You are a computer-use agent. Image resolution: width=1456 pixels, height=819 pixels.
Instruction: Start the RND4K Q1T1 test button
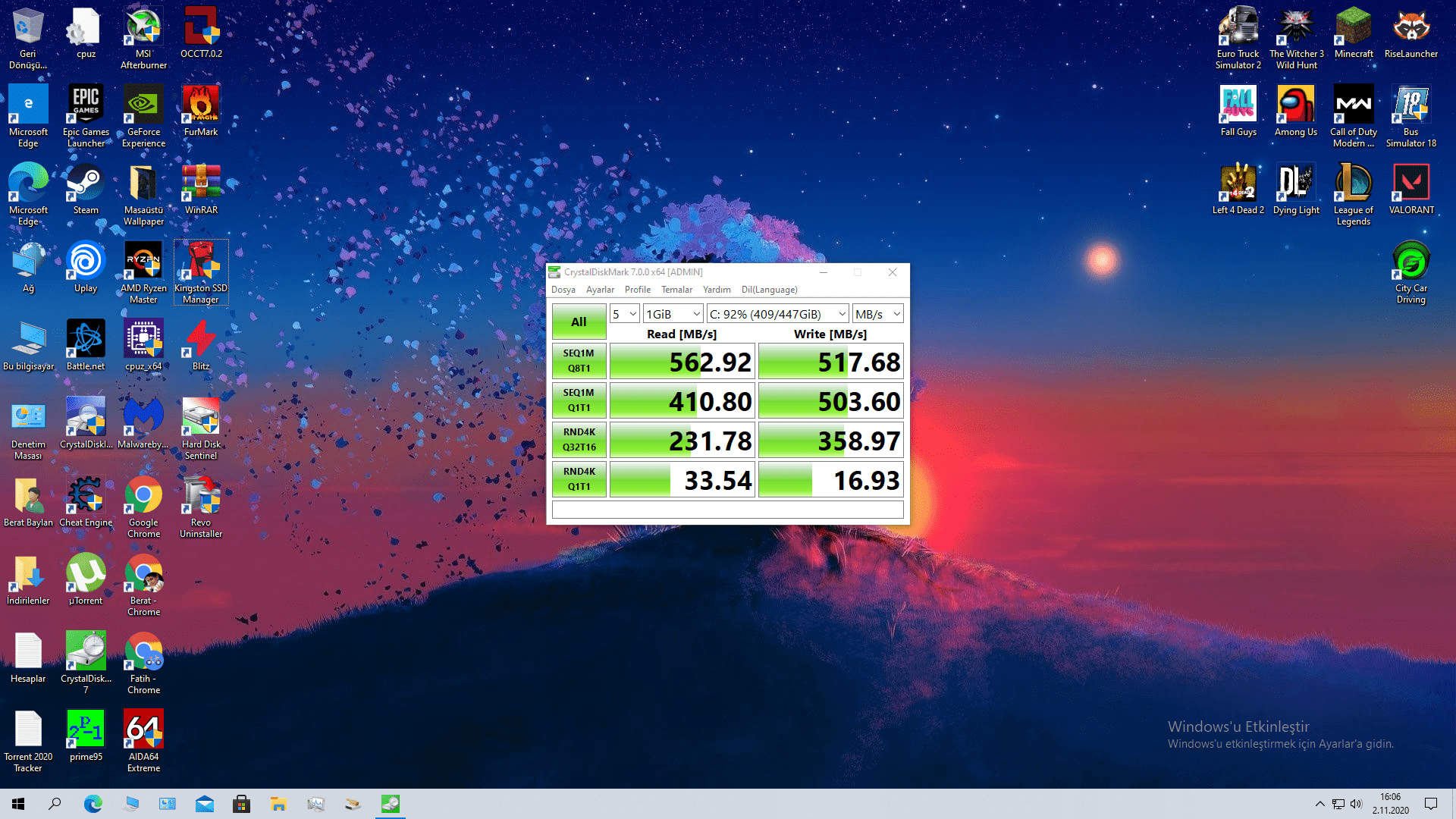click(579, 479)
